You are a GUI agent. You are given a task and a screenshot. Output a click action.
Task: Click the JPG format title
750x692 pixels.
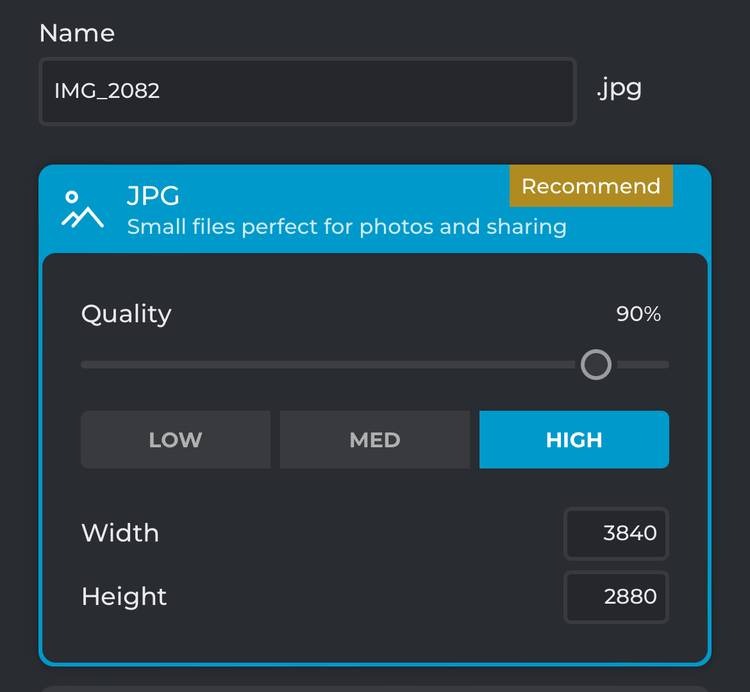point(153,196)
